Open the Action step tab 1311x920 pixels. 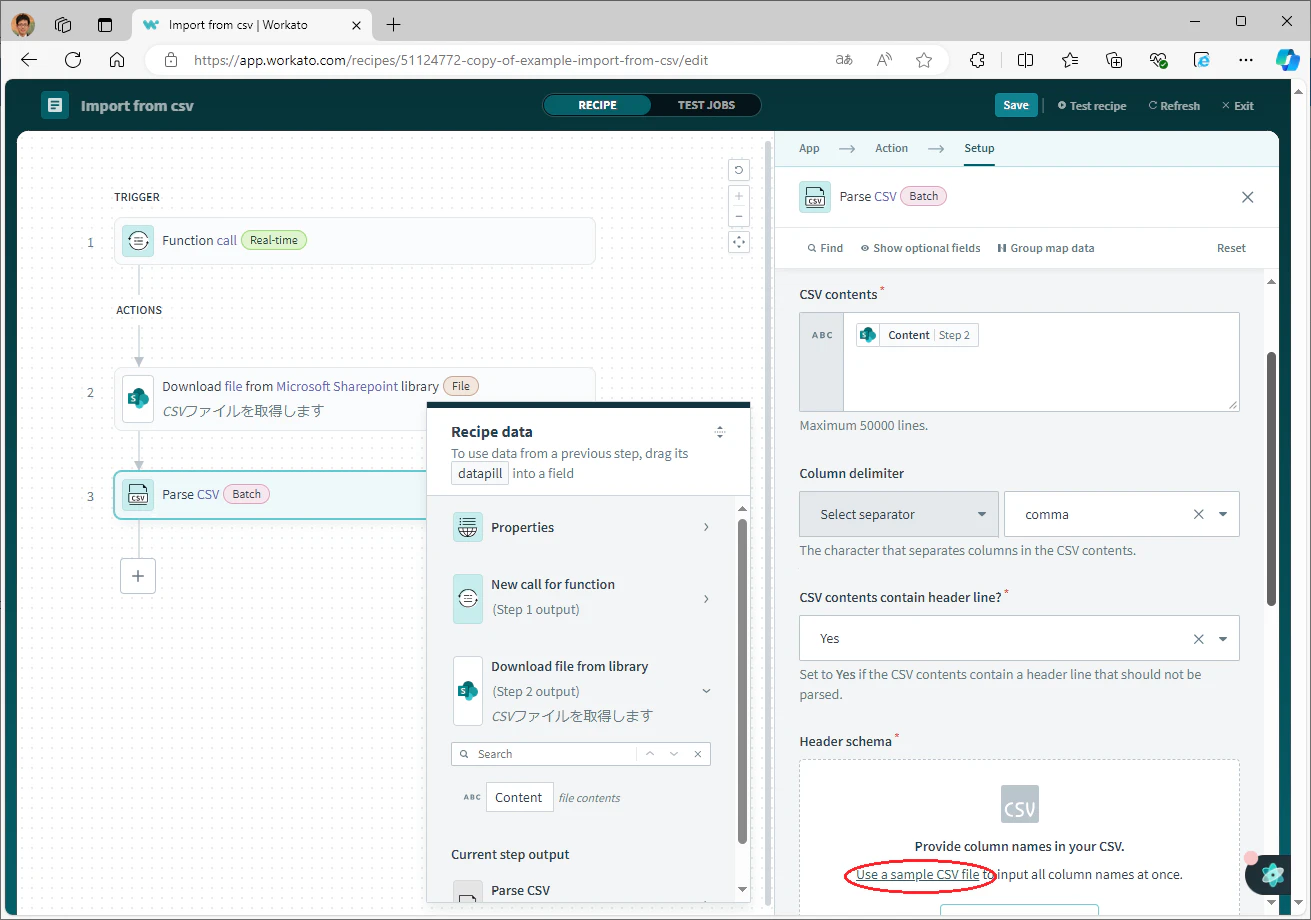(891, 148)
